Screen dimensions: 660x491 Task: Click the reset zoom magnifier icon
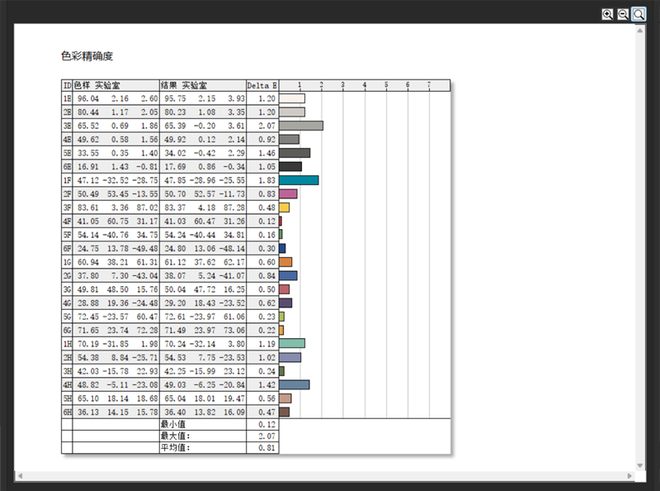[x=638, y=14]
